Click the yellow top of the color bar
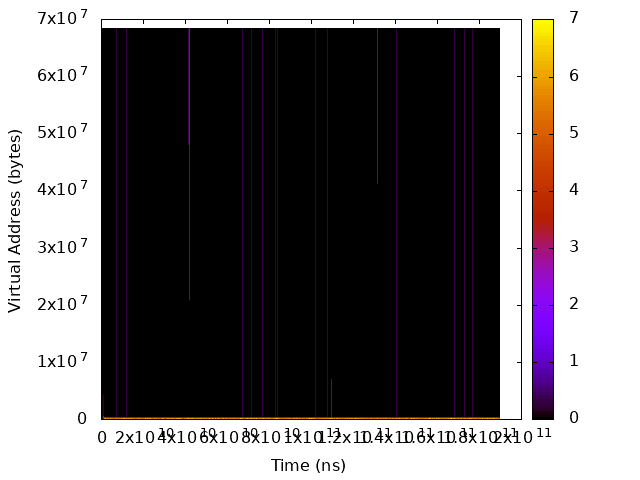 click(542, 23)
